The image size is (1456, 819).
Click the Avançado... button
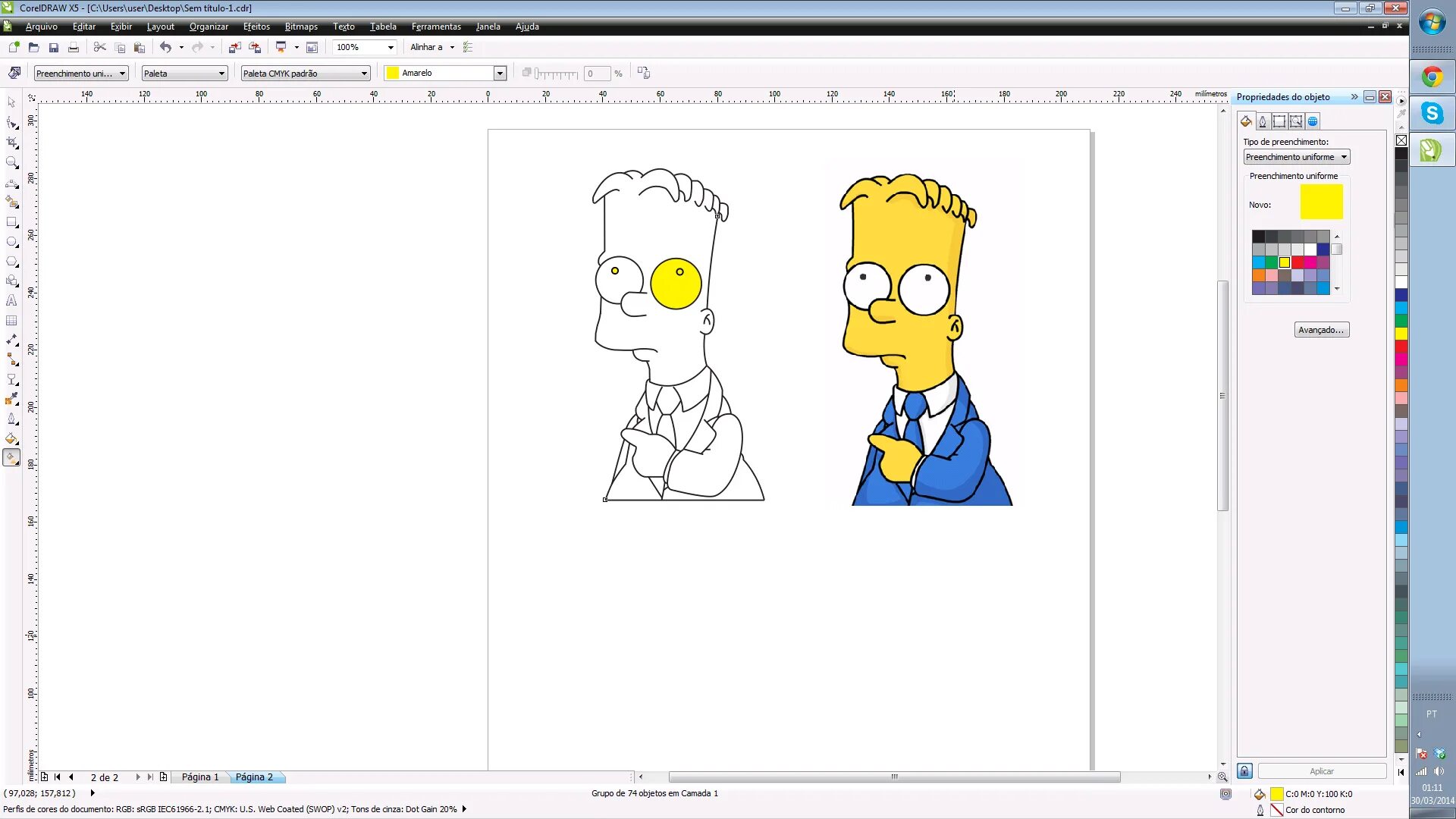coord(1321,330)
